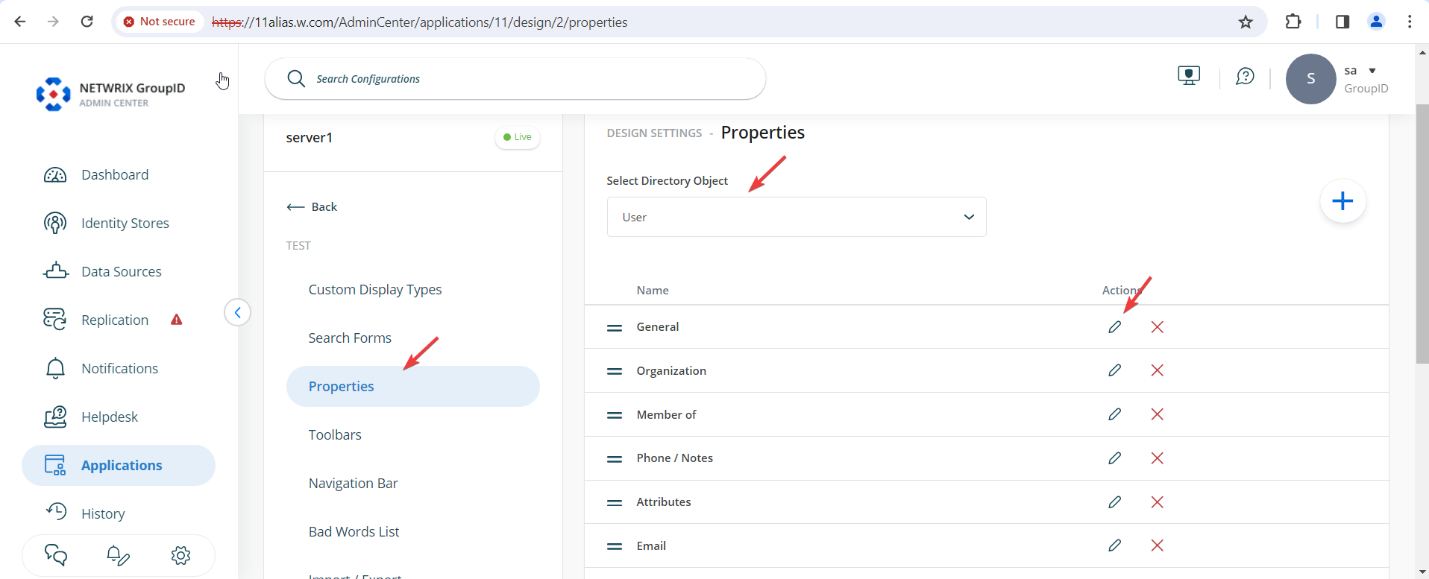Click the Search Configurations field
1429x579 pixels.
(515, 77)
